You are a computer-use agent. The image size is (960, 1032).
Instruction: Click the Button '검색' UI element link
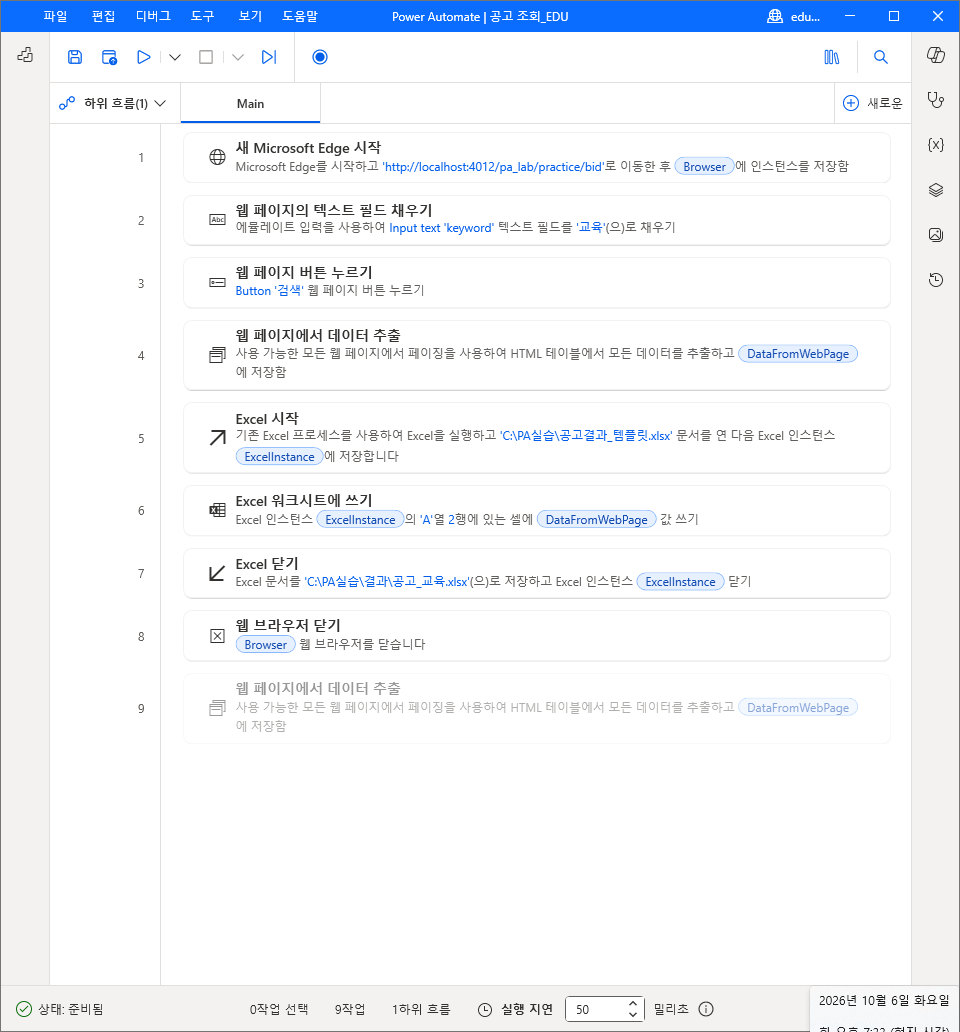pos(270,291)
